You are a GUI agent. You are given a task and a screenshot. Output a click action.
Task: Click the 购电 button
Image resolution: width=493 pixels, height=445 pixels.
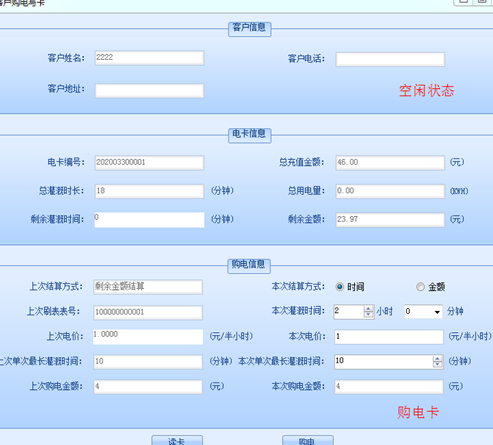tap(308, 440)
